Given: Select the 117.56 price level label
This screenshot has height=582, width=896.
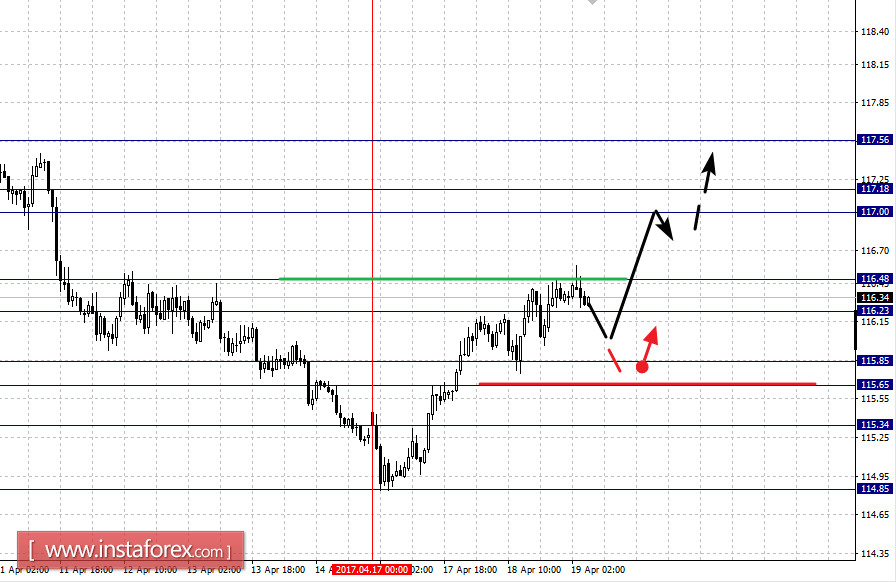Looking at the screenshot, I should coord(875,140).
